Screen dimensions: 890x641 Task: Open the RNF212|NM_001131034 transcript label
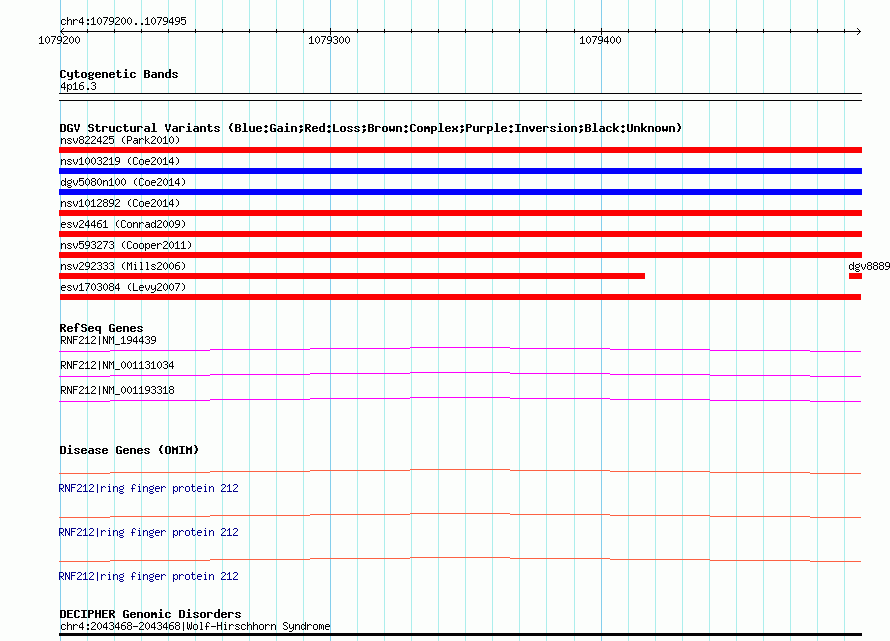(x=117, y=365)
